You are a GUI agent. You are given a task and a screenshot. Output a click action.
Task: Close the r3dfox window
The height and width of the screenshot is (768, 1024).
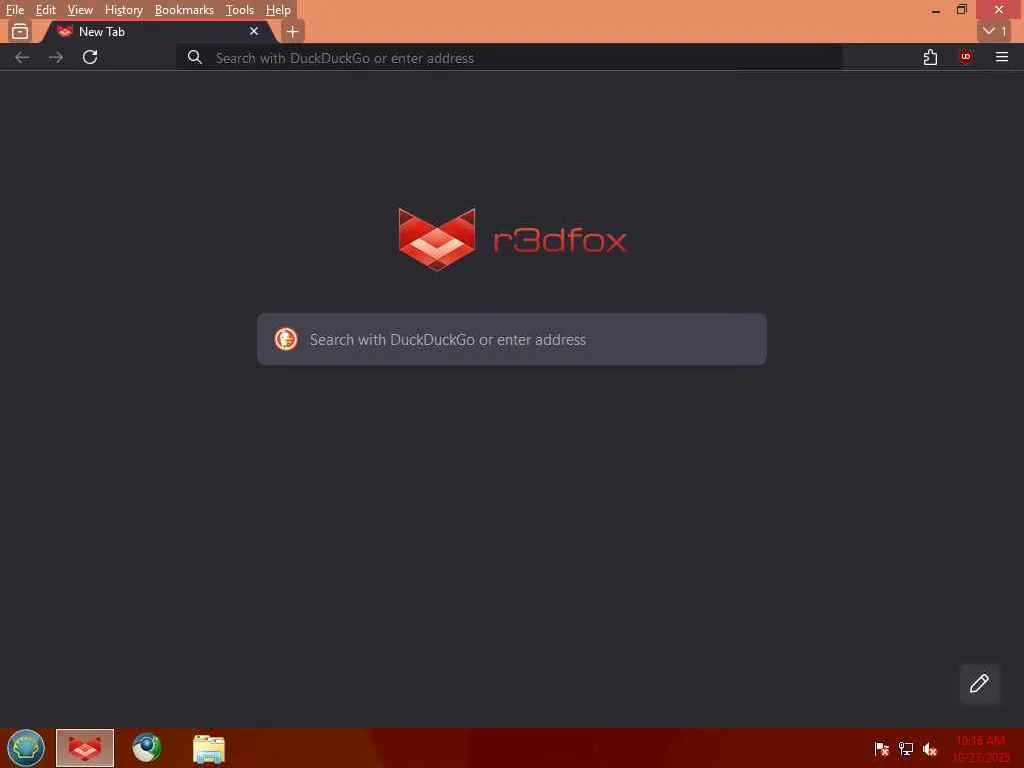click(999, 10)
